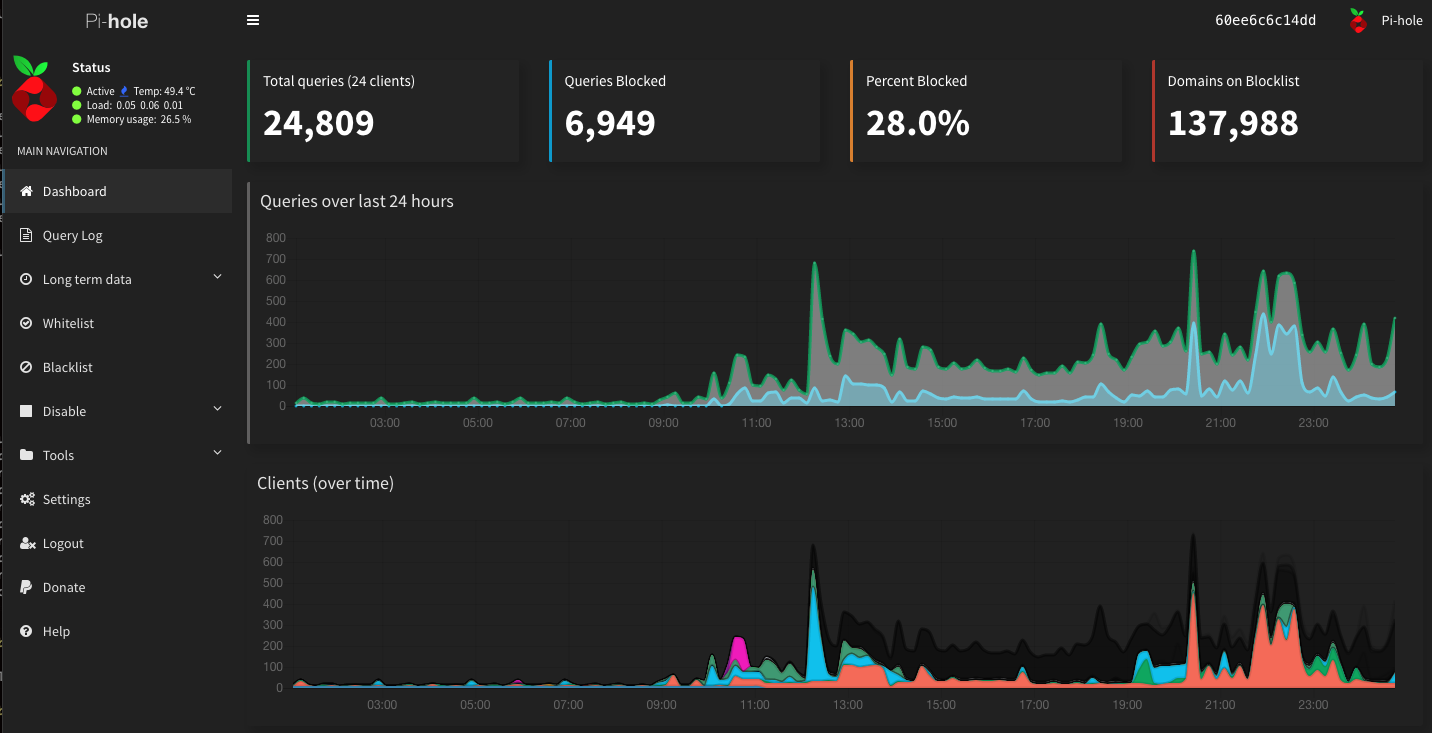This screenshot has width=1432, height=733.
Task: Open the Total queries summary tile
Action: pyautogui.click(x=383, y=110)
